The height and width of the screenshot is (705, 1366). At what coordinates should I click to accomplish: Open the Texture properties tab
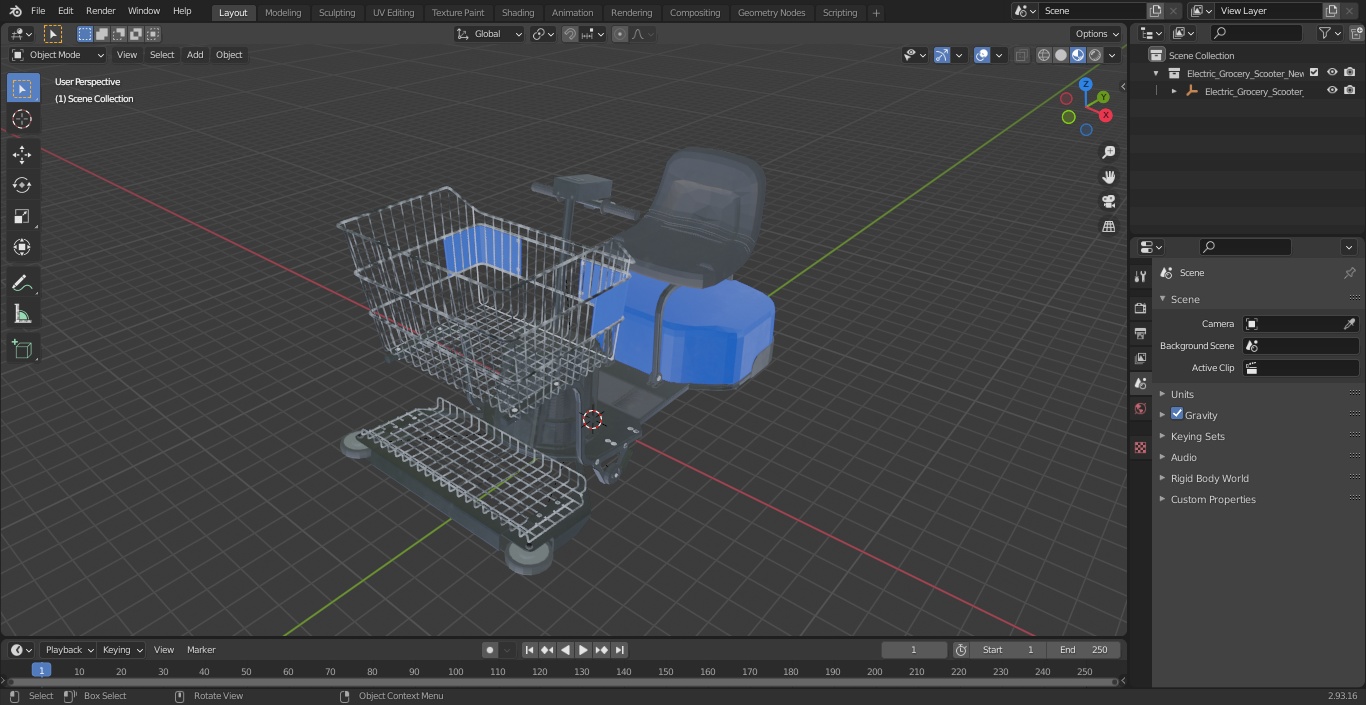tap(1140, 447)
